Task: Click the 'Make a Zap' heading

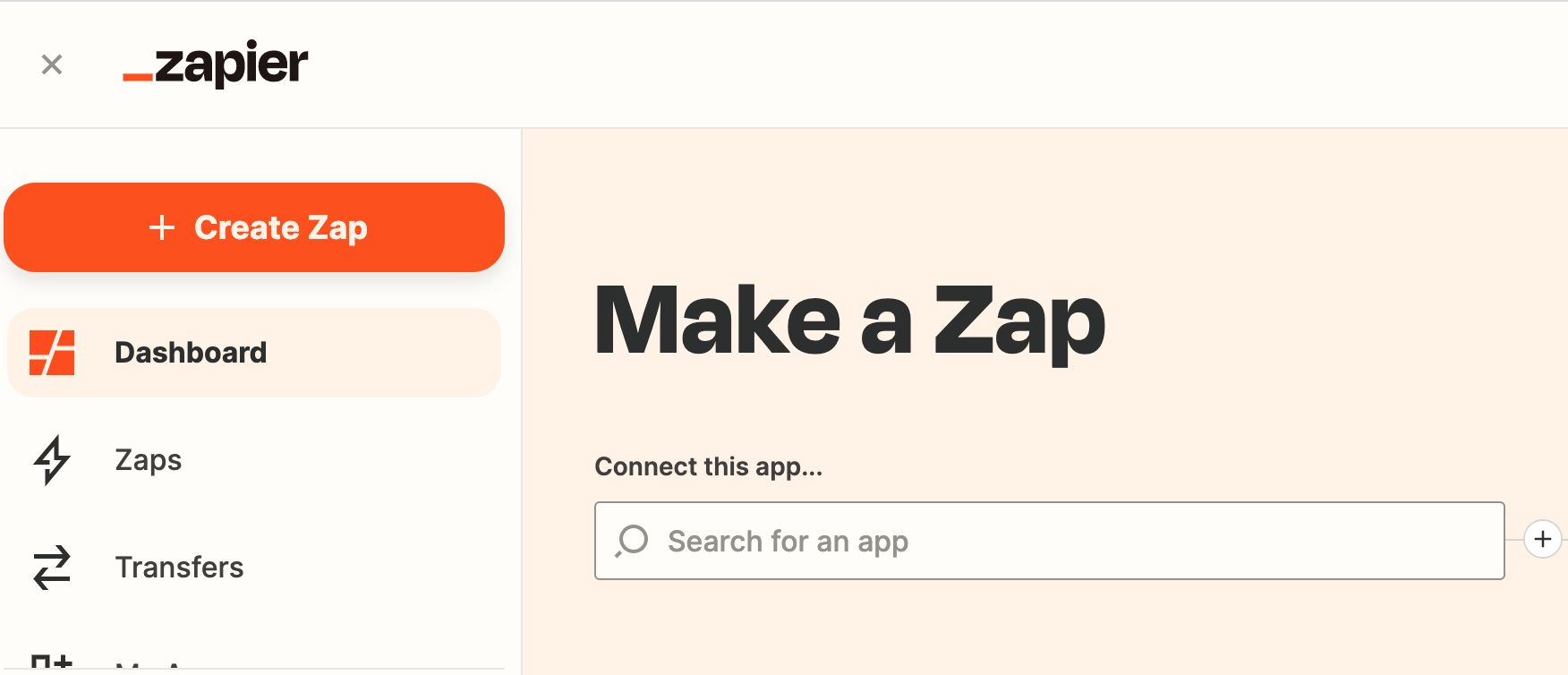Action: point(849,320)
